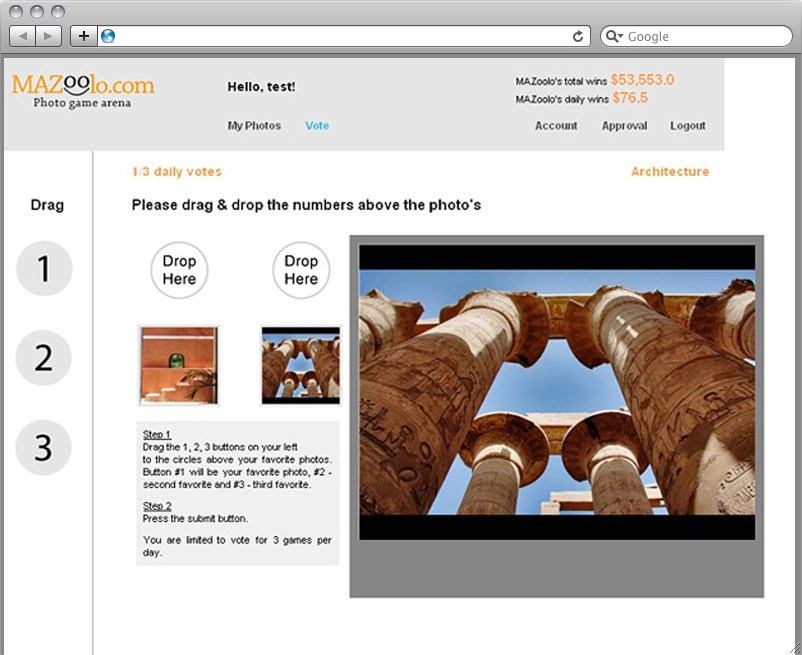The height and width of the screenshot is (655, 802).
Task: Click the Architecture category link
Action: click(x=669, y=172)
